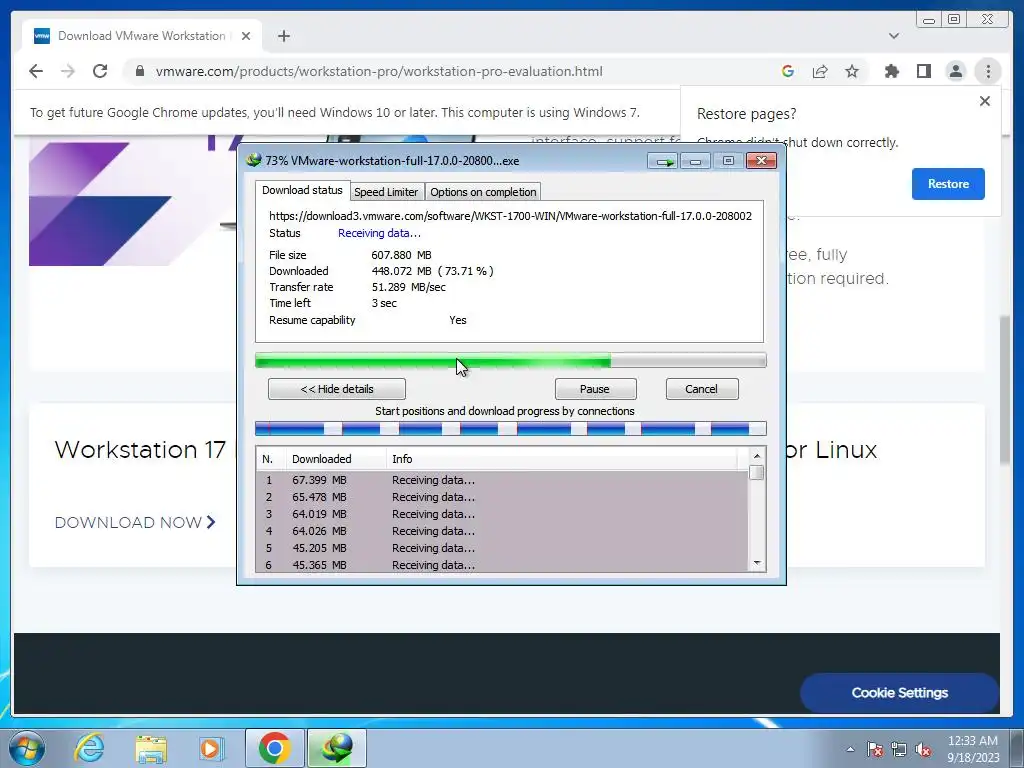Click scroll up arrow in connections list
Image resolution: width=1024 pixels, height=768 pixels.
click(x=757, y=456)
